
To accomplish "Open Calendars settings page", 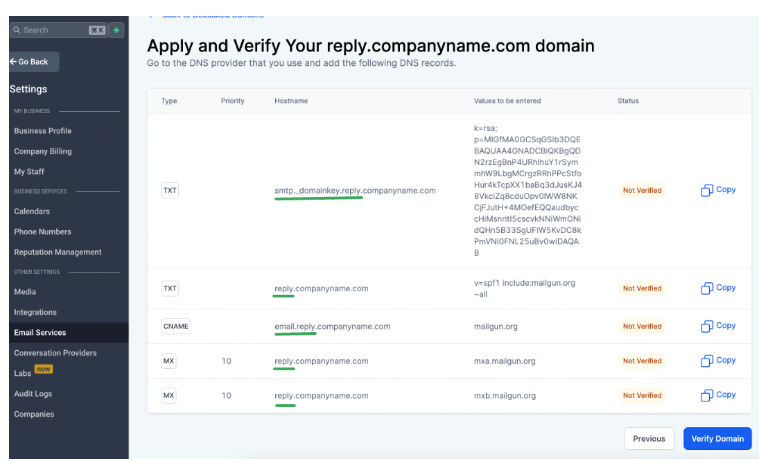I will point(32,211).
